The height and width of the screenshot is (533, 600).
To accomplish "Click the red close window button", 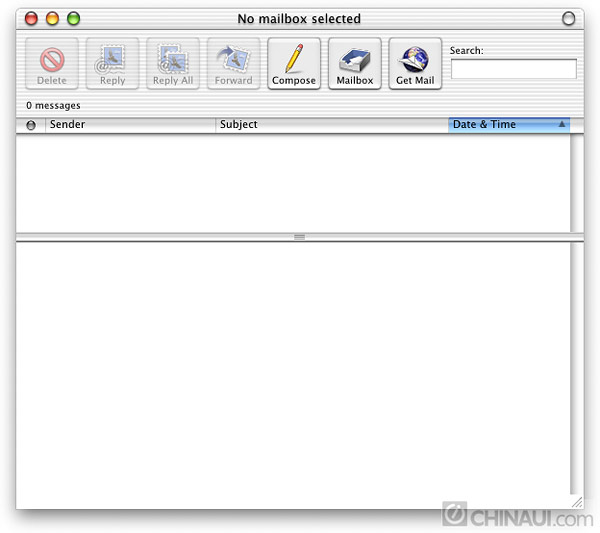I will click(31, 18).
